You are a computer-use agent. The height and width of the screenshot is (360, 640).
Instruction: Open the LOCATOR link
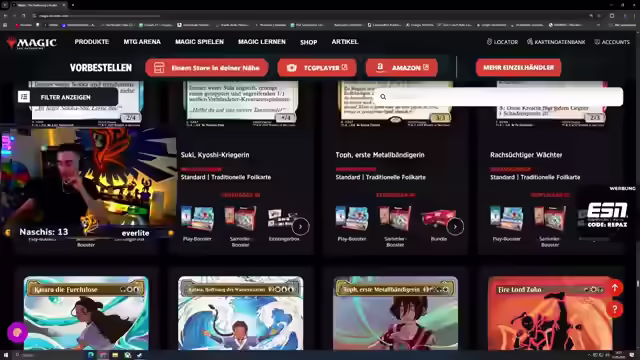[x=502, y=42]
